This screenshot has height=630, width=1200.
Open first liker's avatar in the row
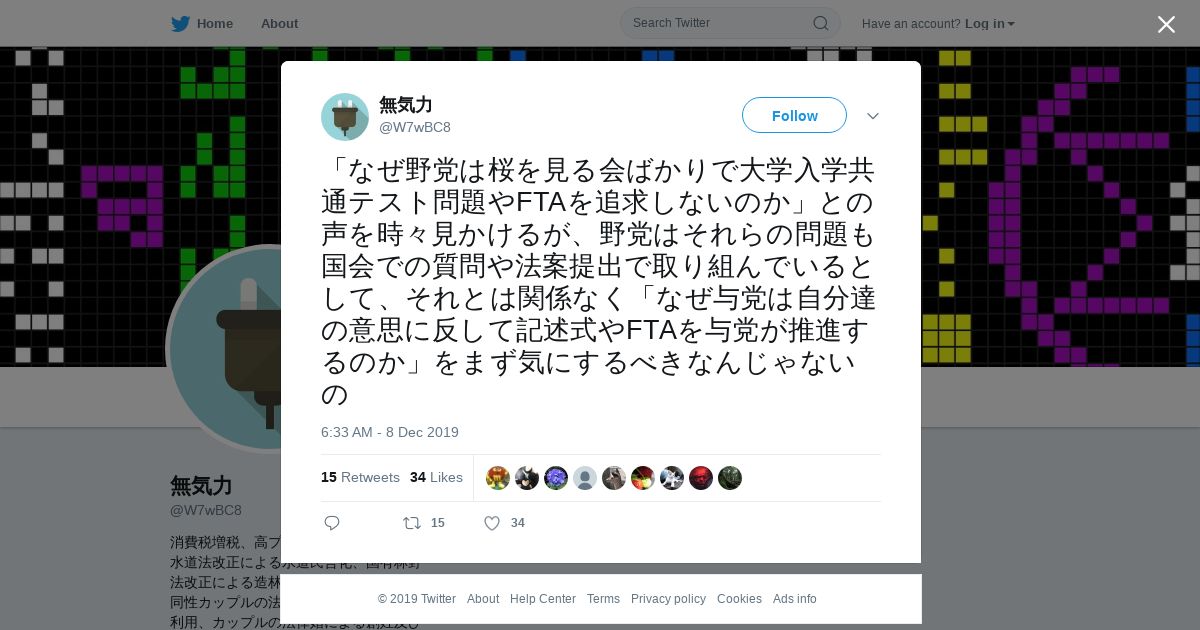[498, 478]
